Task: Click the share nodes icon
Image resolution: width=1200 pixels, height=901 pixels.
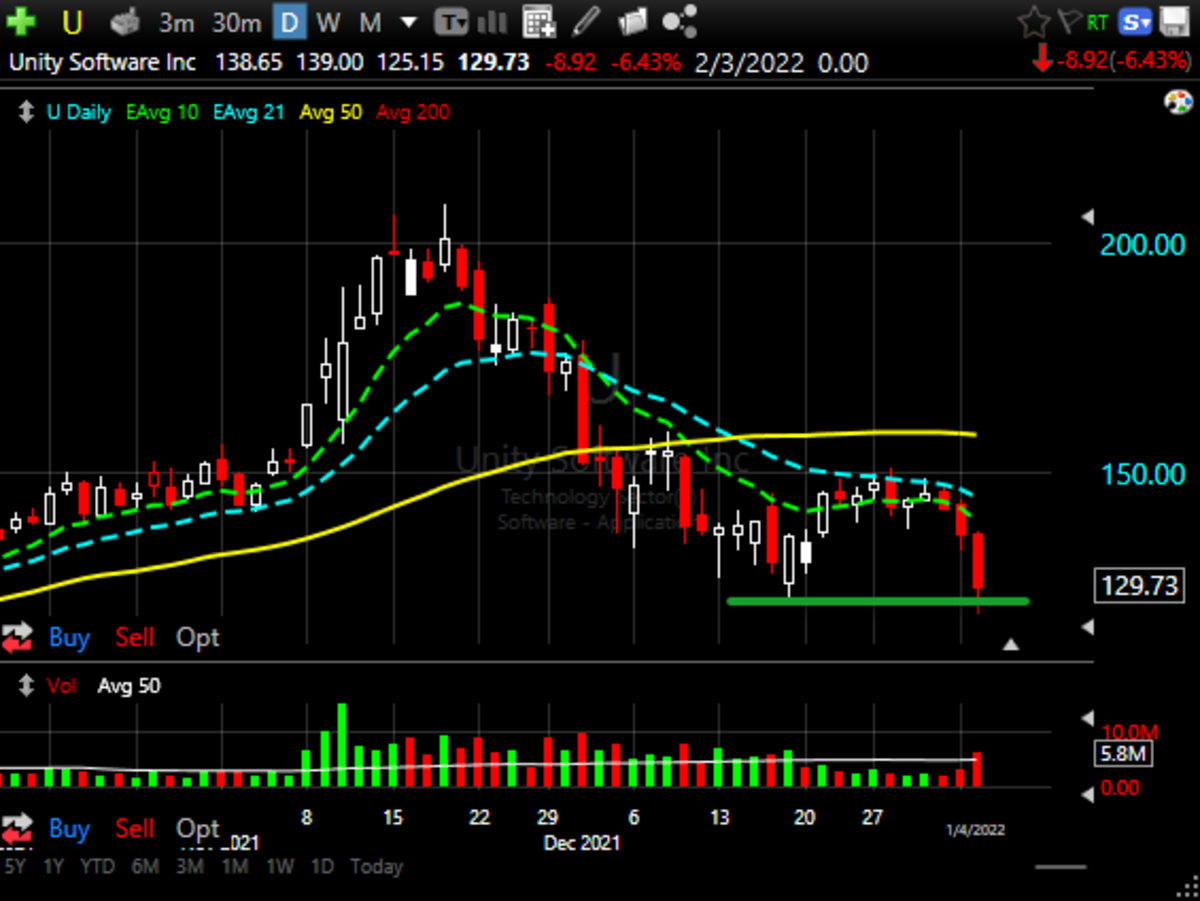Action: coord(680,21)
